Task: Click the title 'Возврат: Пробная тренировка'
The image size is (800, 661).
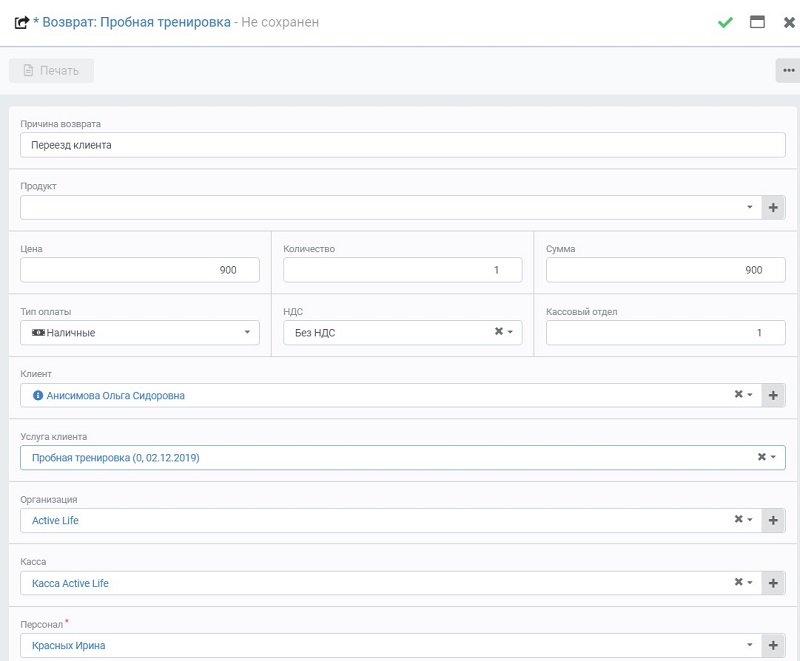Action: point(136,22)
